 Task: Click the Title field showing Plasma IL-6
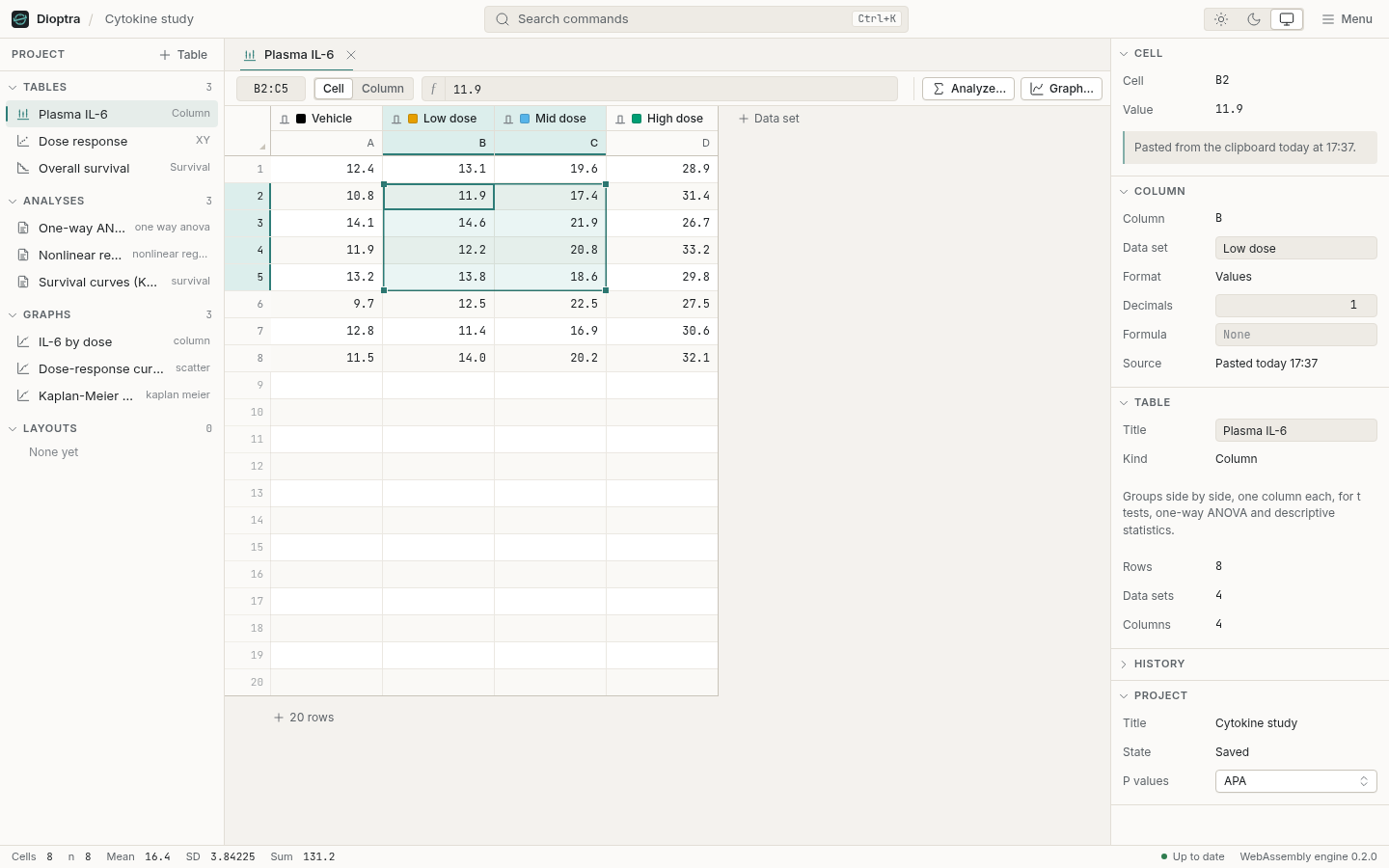1295,430
